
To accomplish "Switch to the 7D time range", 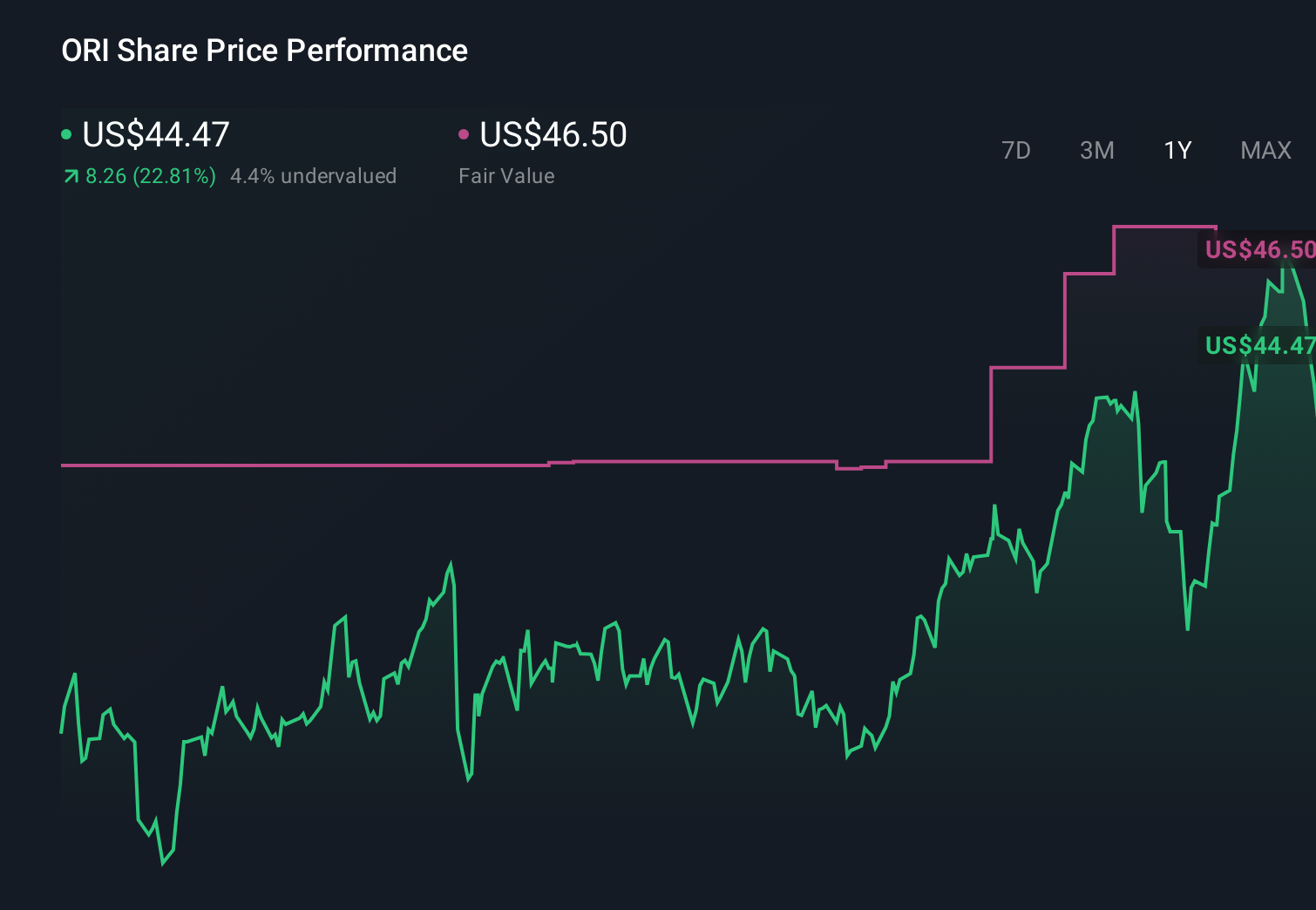I will 1016,150.
